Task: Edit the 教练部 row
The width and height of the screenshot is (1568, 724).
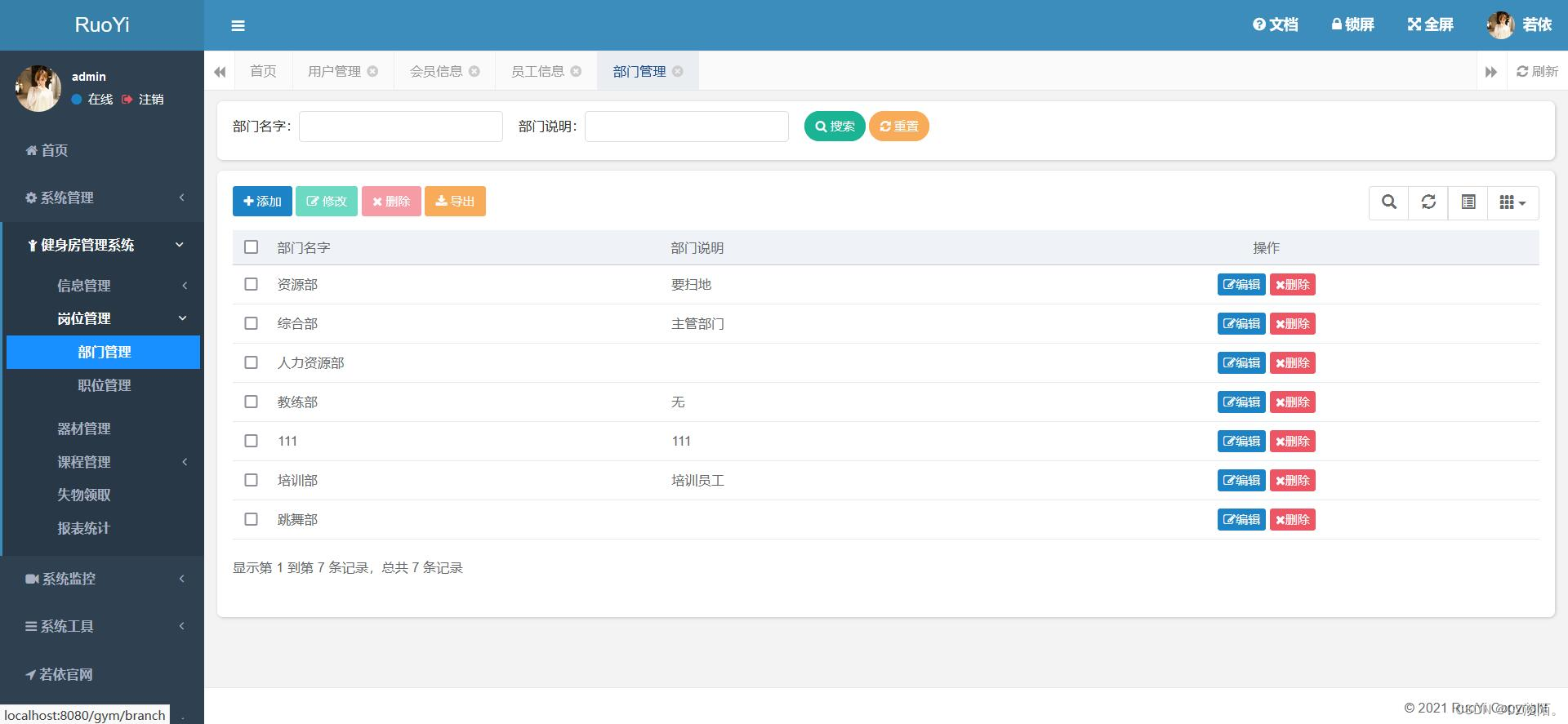Action: pyautogui.click(x=1241, y=402)
